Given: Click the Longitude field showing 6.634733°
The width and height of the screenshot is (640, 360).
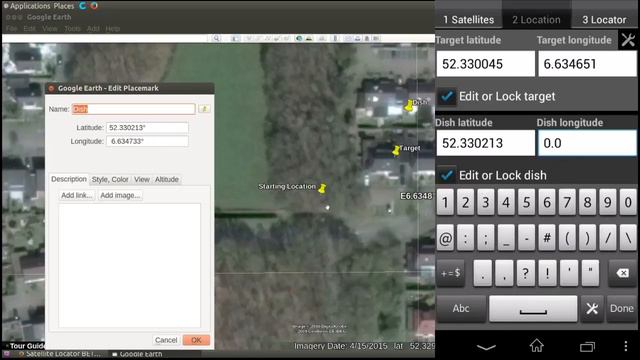Looking at the screenshot, I should pyautogui.click(x=147, y=141).
